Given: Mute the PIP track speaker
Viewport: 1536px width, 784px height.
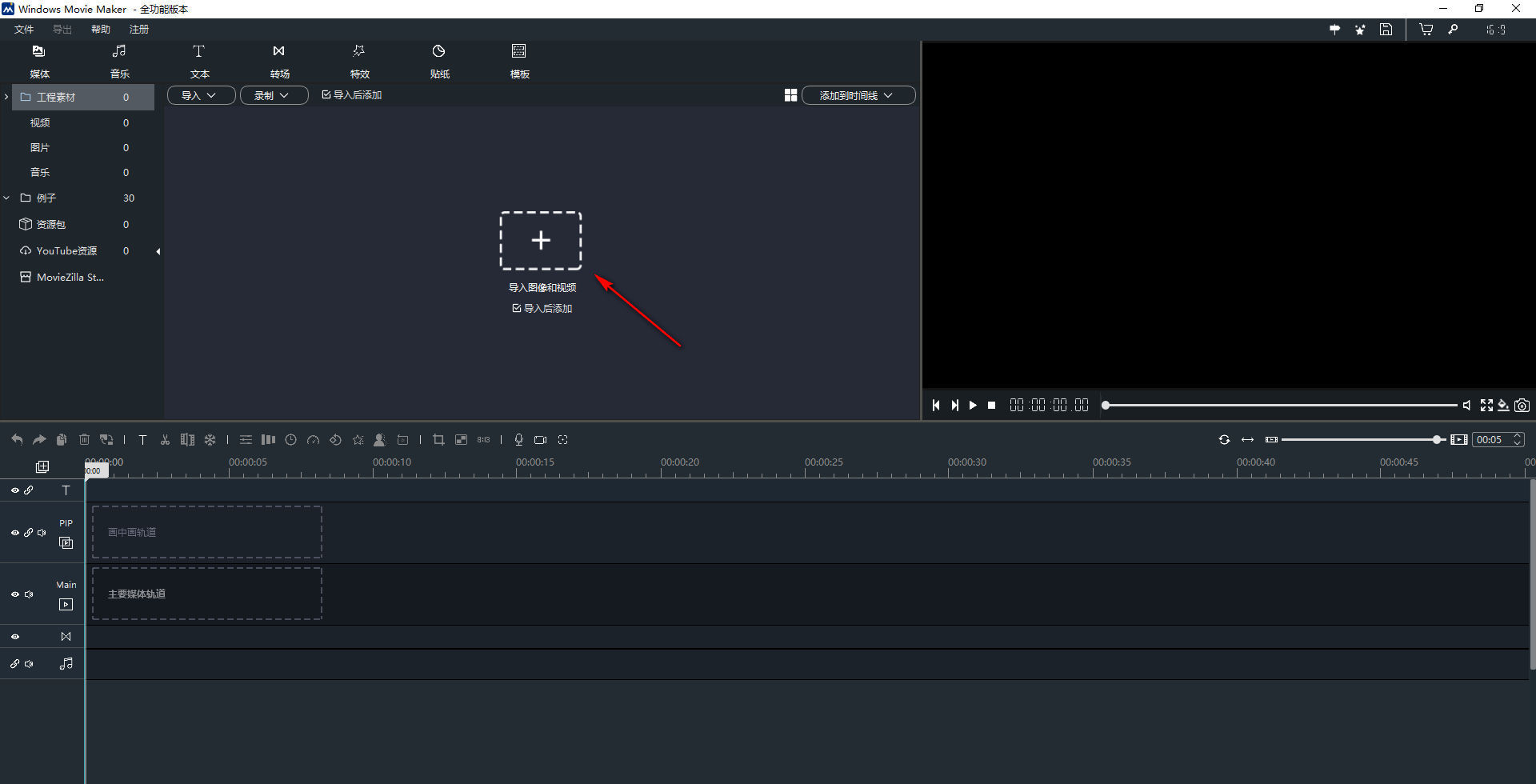Looking at the screenshot, I should click(42, 533).
